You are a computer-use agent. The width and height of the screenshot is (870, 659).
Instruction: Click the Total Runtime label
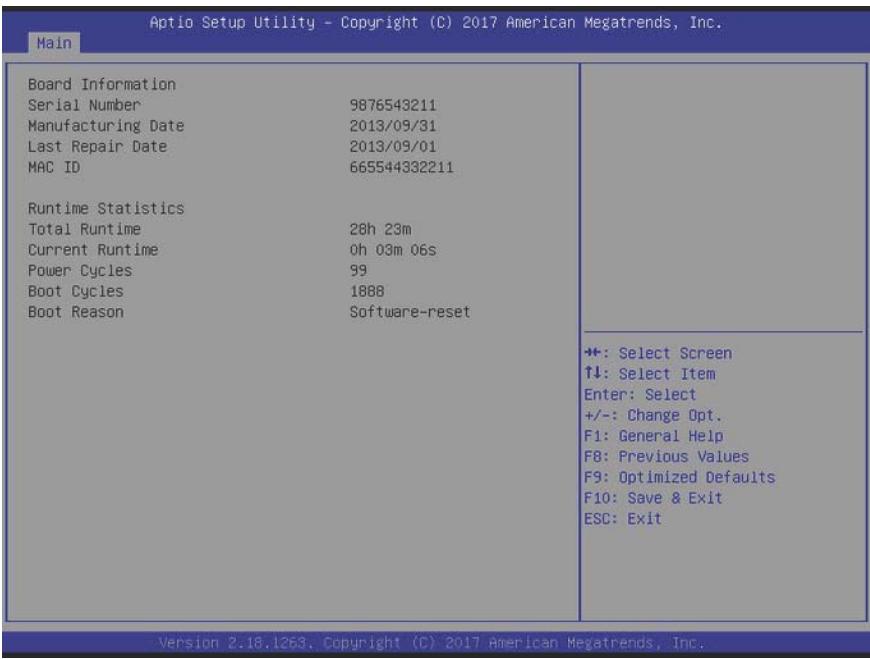[84, 229]
